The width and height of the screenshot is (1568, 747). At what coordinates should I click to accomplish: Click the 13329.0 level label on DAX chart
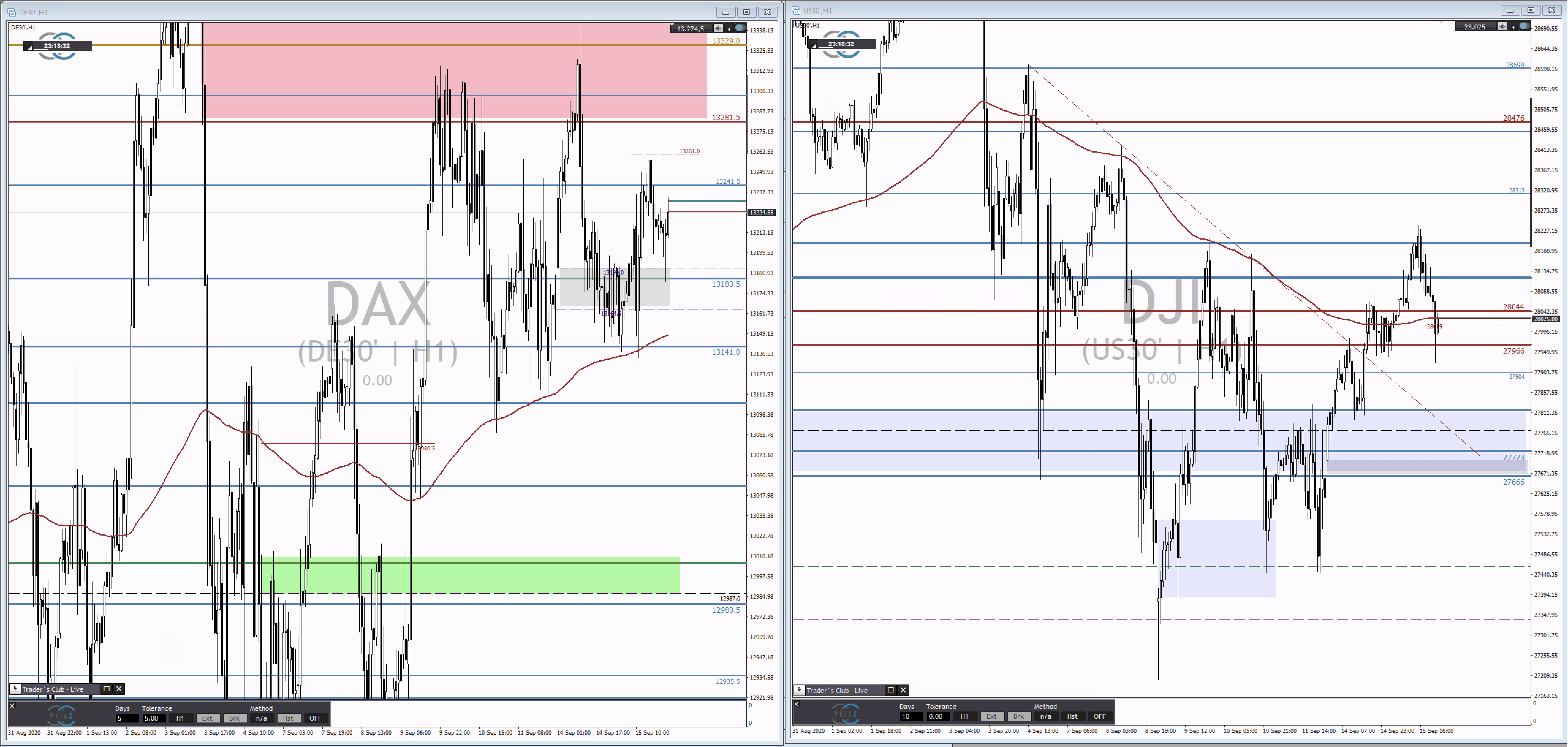(725, 41)
